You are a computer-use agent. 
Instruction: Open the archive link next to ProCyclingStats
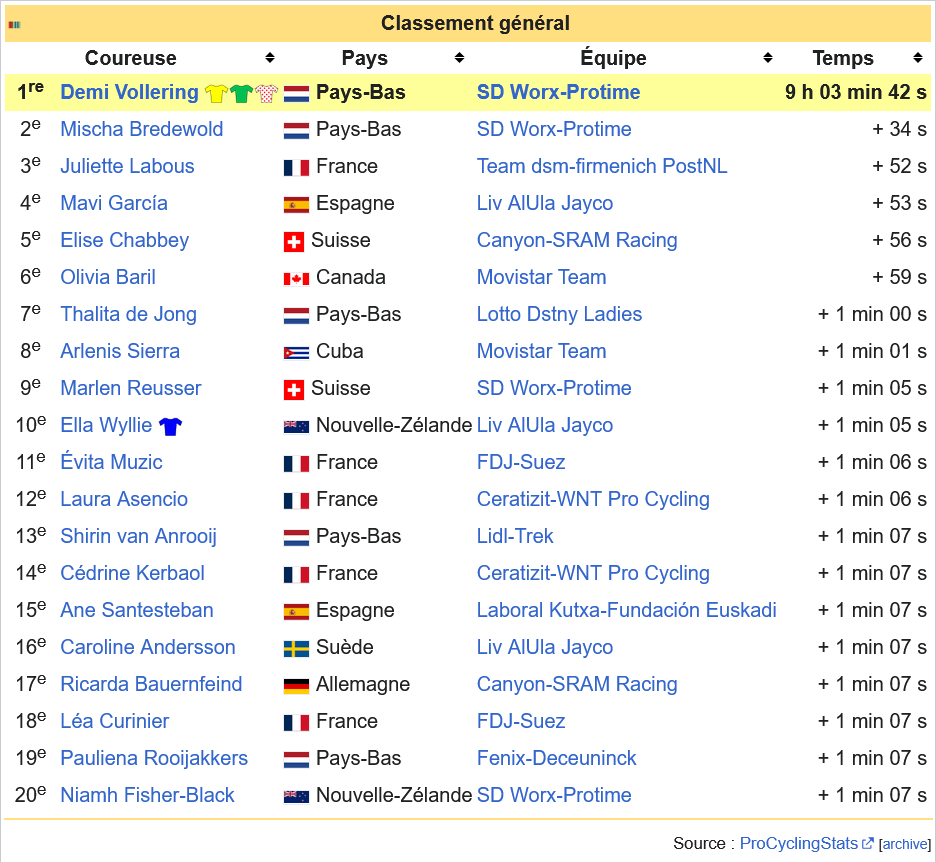pos(905,844)
